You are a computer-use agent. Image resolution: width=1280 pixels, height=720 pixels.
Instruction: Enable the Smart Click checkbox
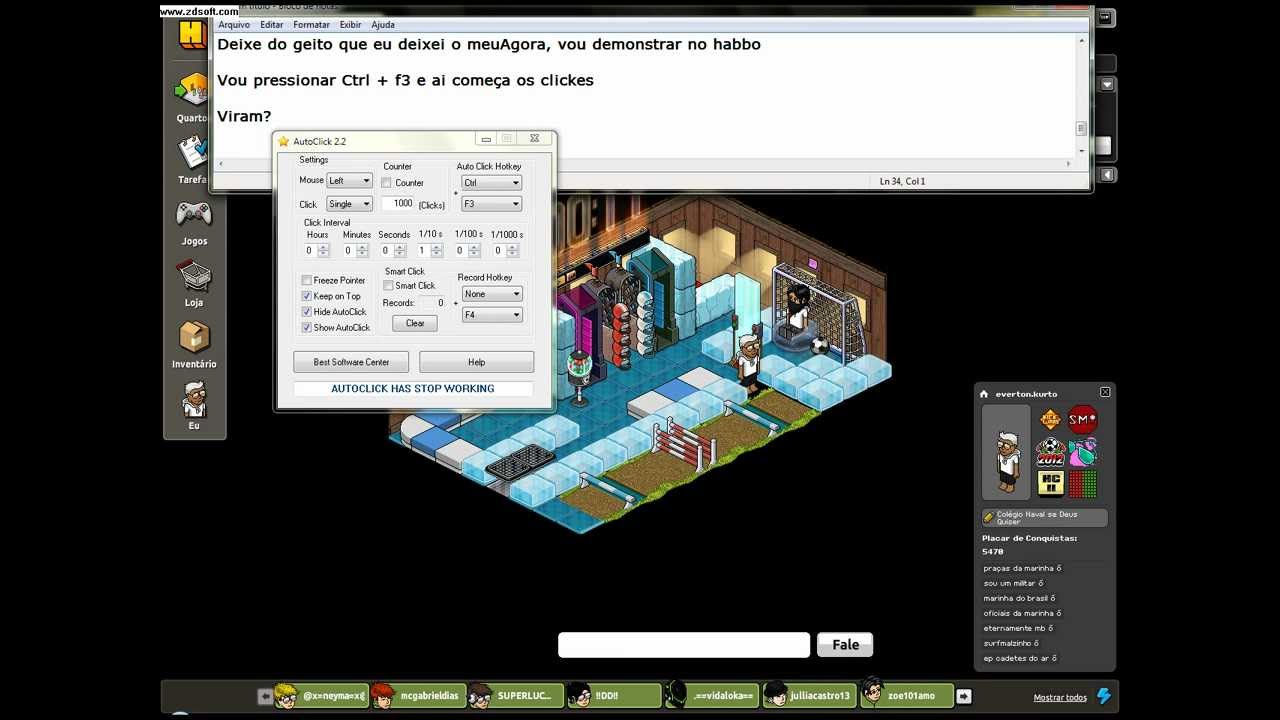click(x=389, y=286)
